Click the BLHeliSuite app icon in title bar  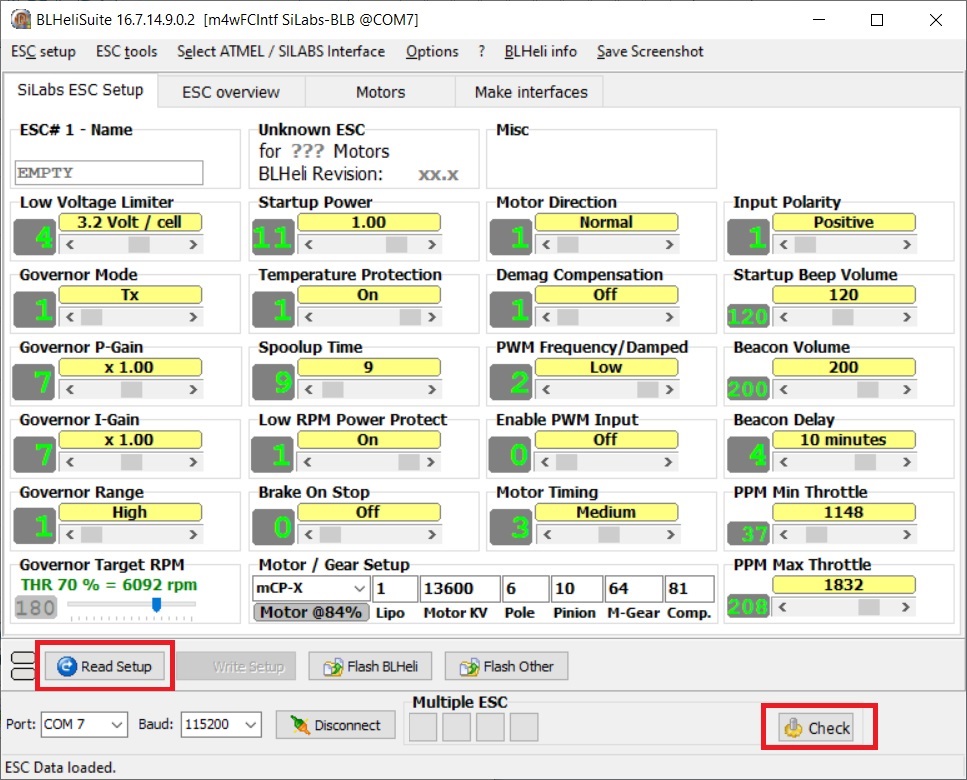(x=20, y=20)
